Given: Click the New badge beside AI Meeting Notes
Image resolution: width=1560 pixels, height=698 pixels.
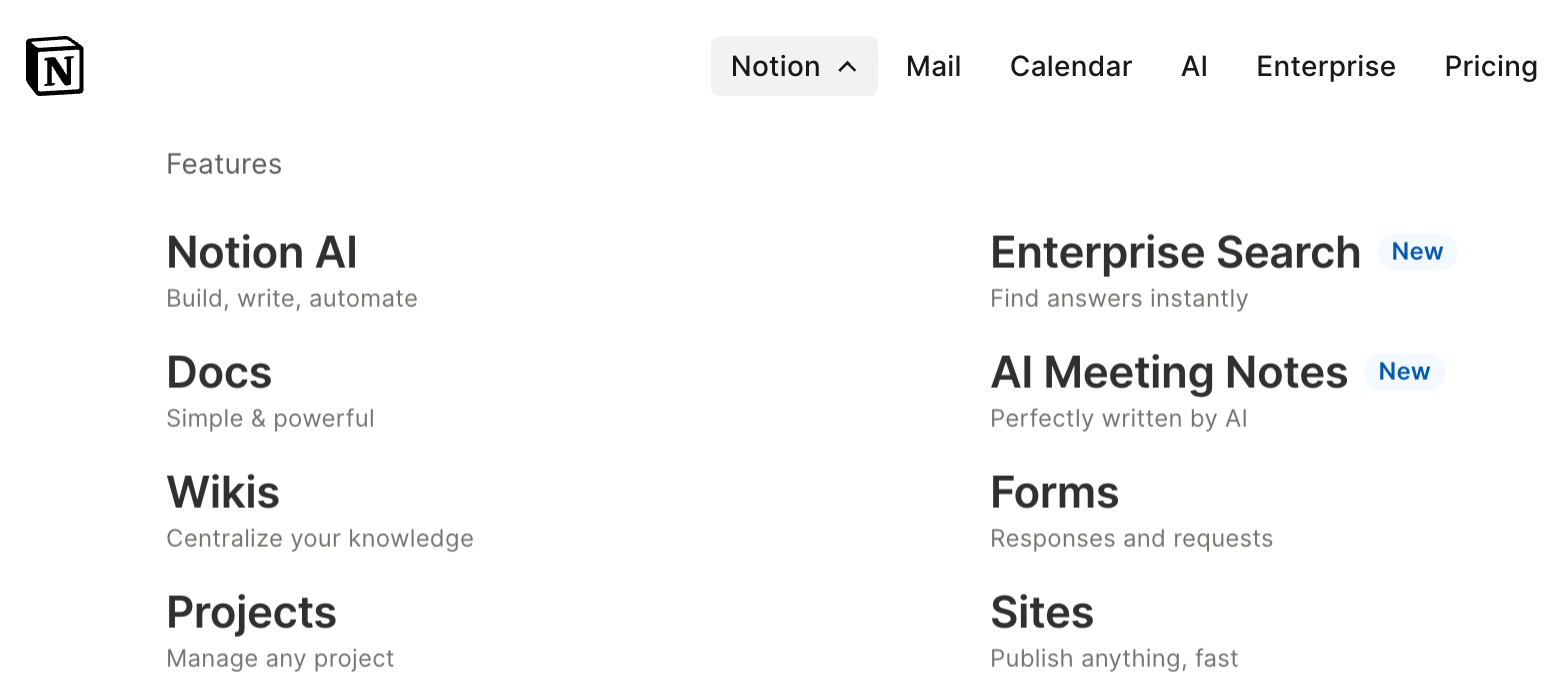Looking at the screenshot, I should tap(1404, 372).
